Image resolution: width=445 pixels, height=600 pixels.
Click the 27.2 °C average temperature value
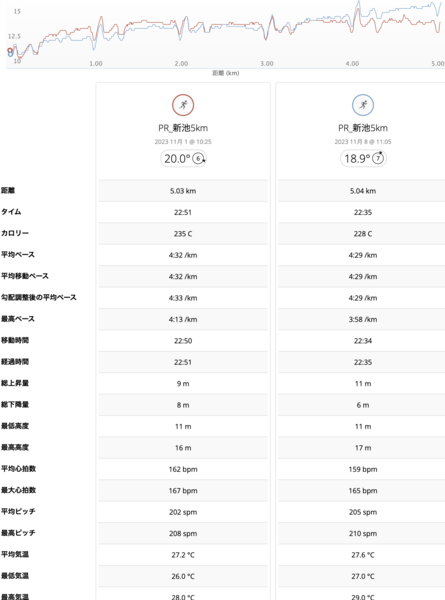183,555
